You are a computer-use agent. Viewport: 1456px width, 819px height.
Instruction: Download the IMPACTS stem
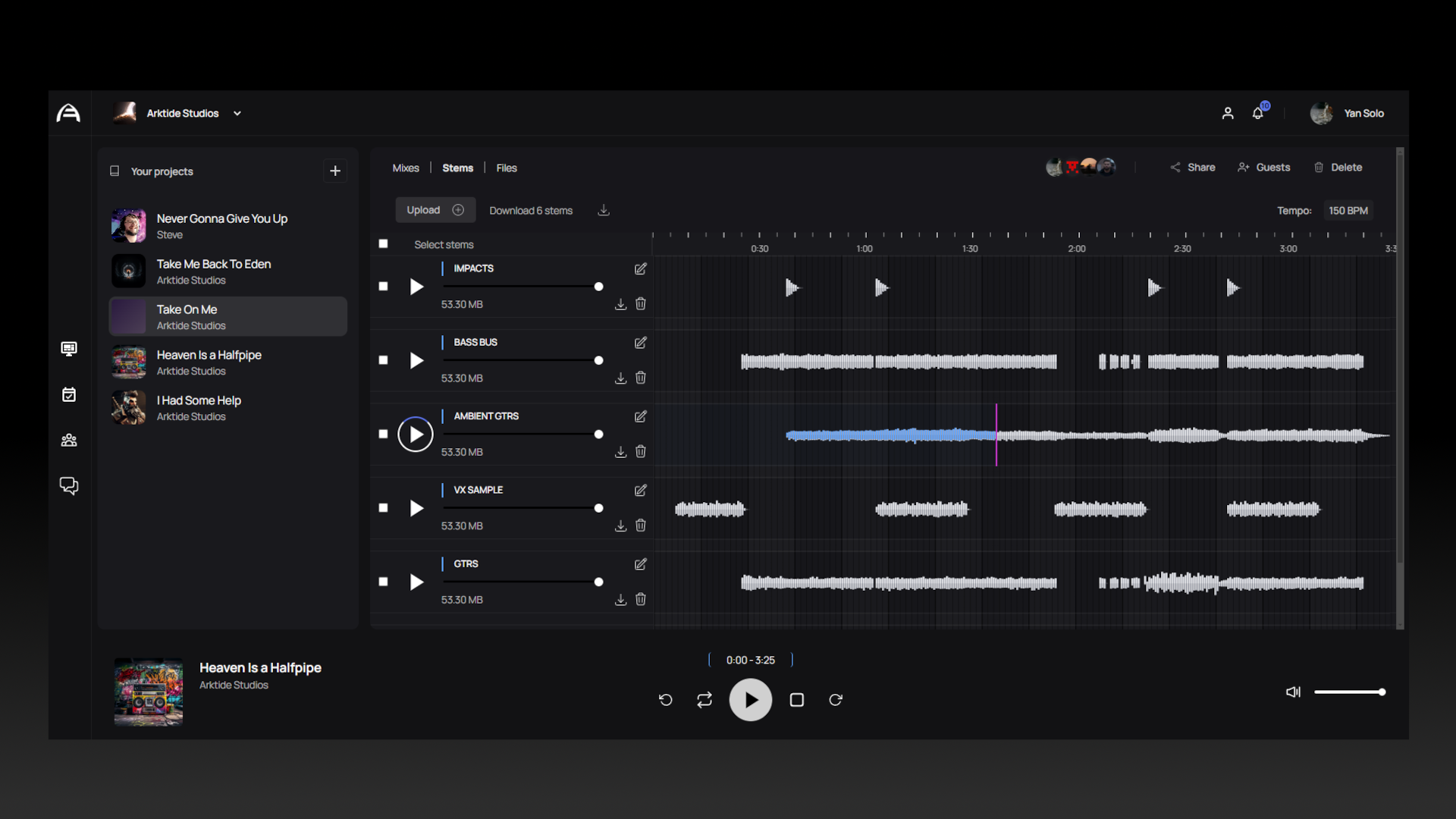(620, 304)
